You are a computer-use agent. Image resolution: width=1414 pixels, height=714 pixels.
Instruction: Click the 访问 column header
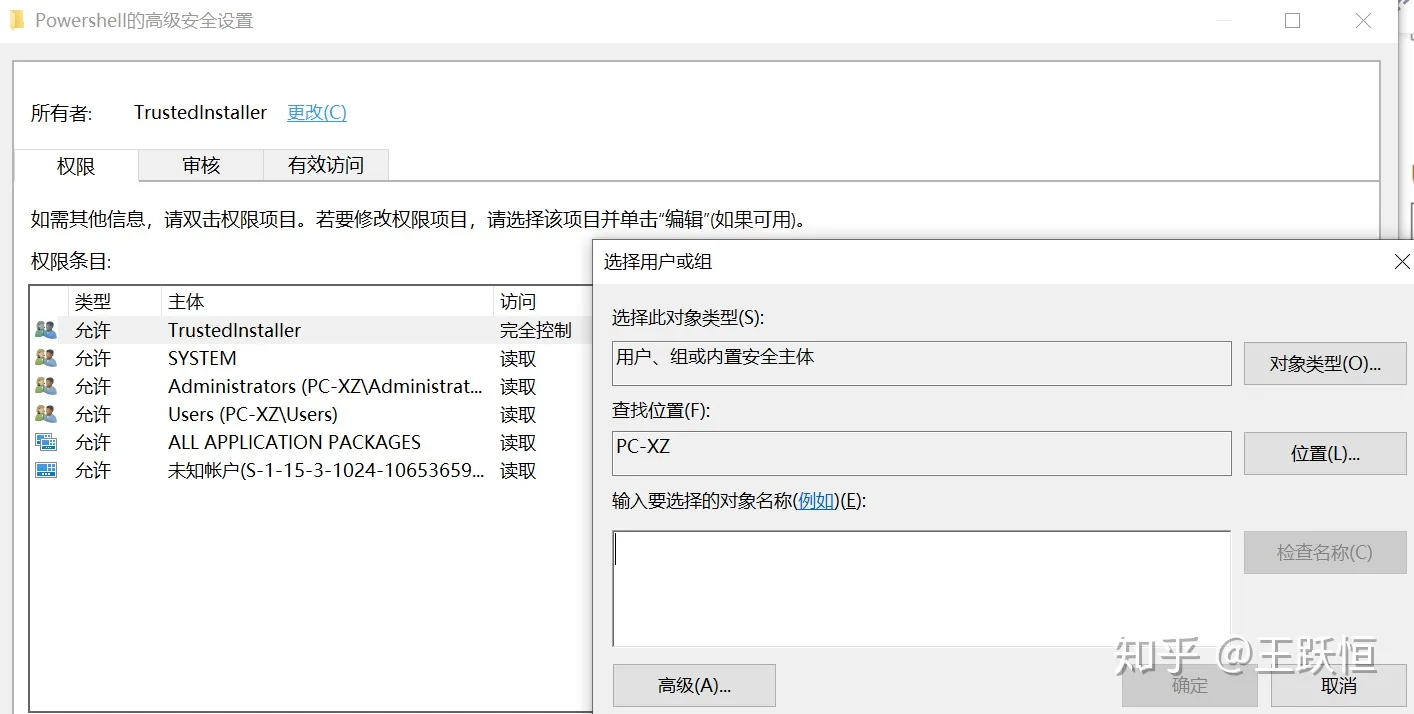click(543, 301)
